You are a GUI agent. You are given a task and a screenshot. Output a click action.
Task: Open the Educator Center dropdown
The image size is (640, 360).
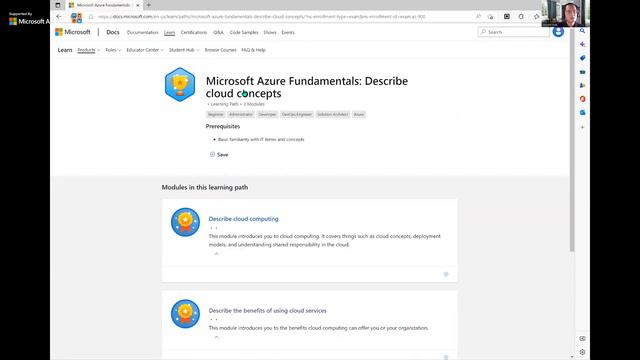click(145, 50)
